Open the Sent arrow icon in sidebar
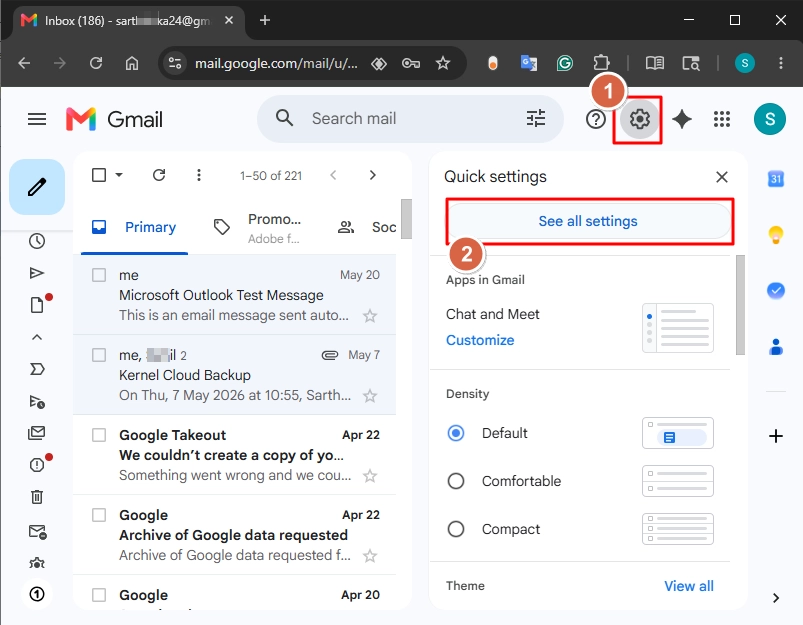803x625 pixels. [x=37, y=273]
